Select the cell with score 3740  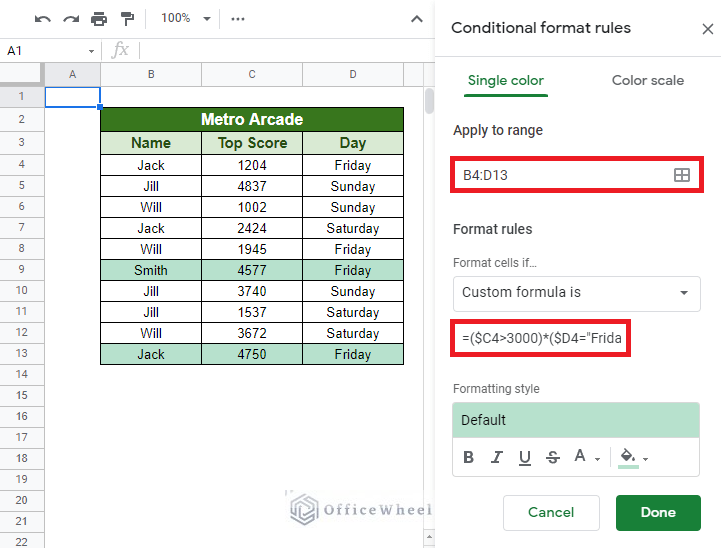(x=252, y=291)
